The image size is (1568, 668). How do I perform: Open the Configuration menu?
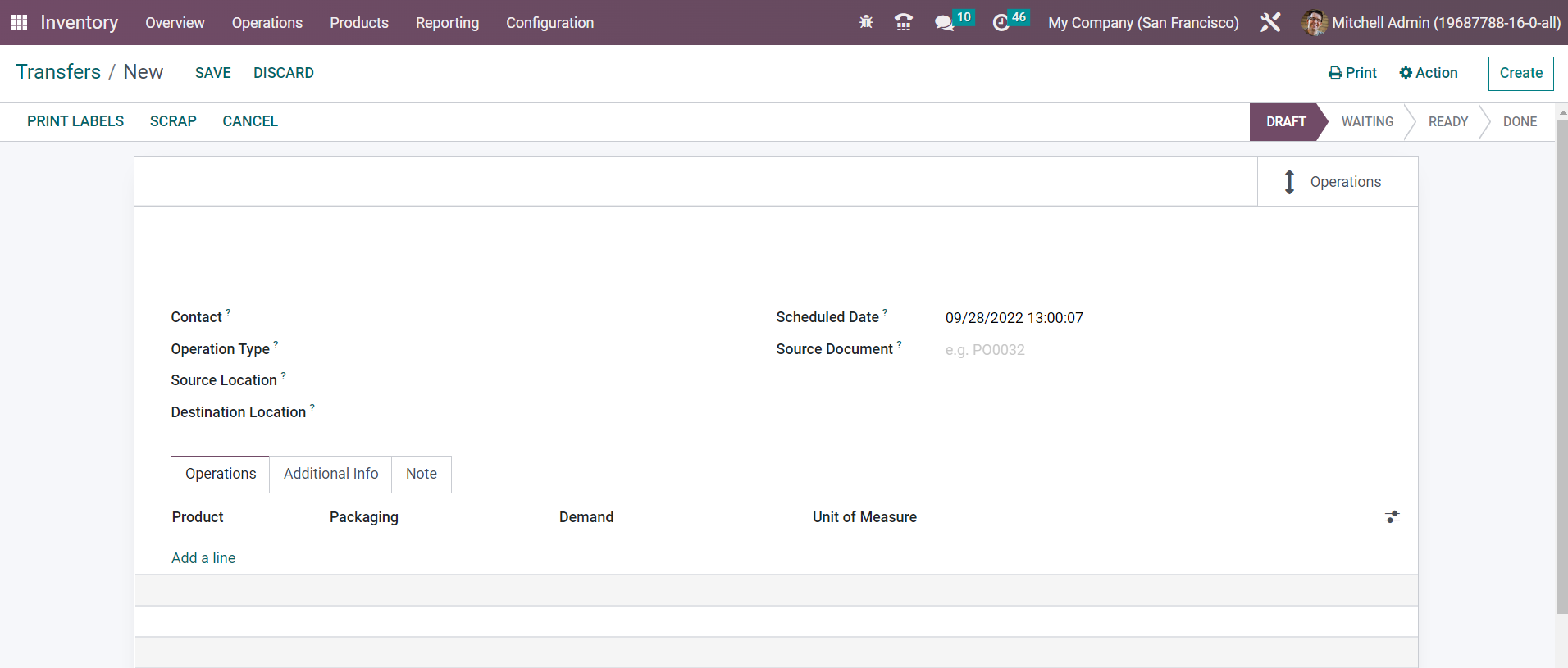click(549, 22)
